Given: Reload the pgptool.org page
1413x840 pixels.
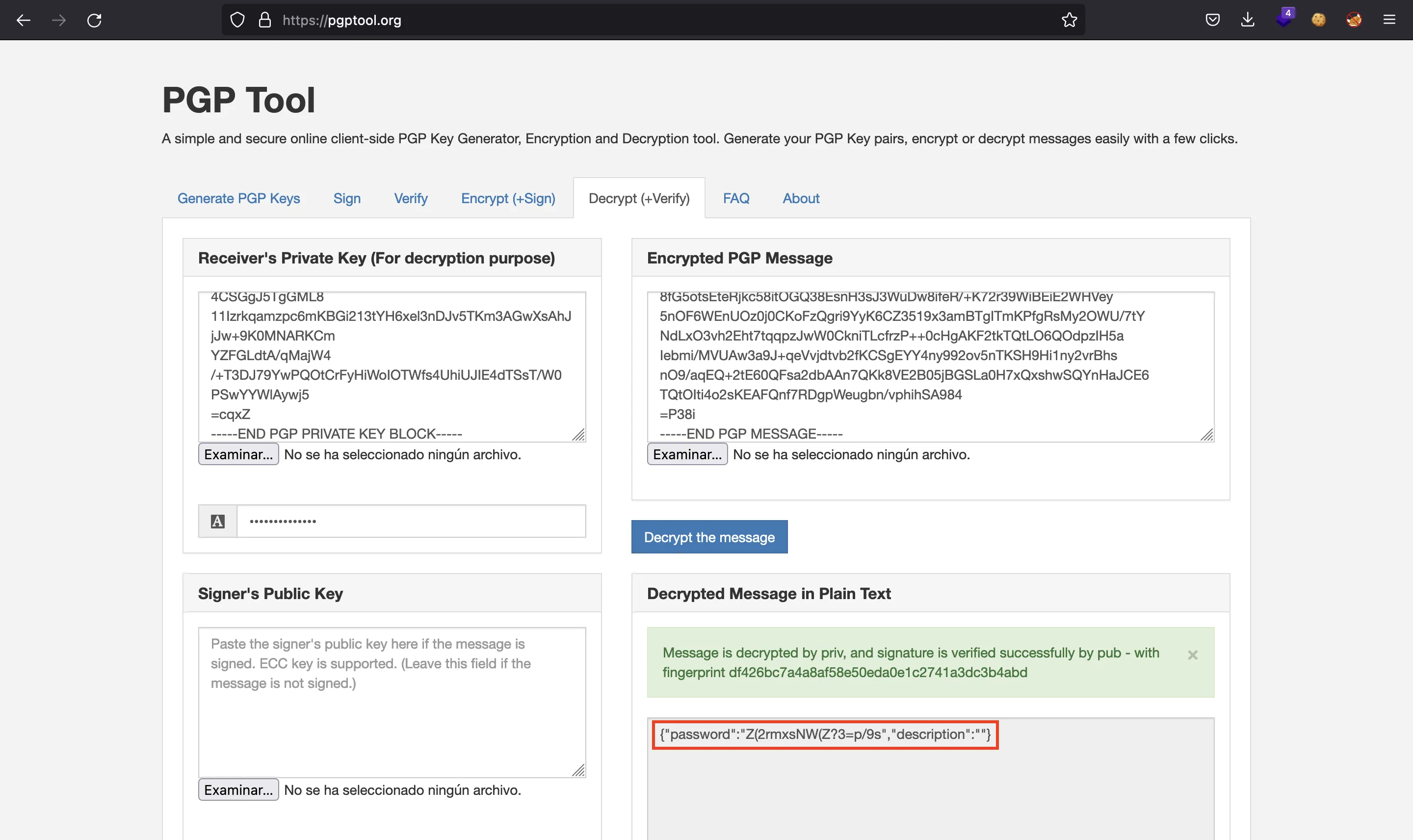Looking at the screenshot, I should click(x=95, y=21).
